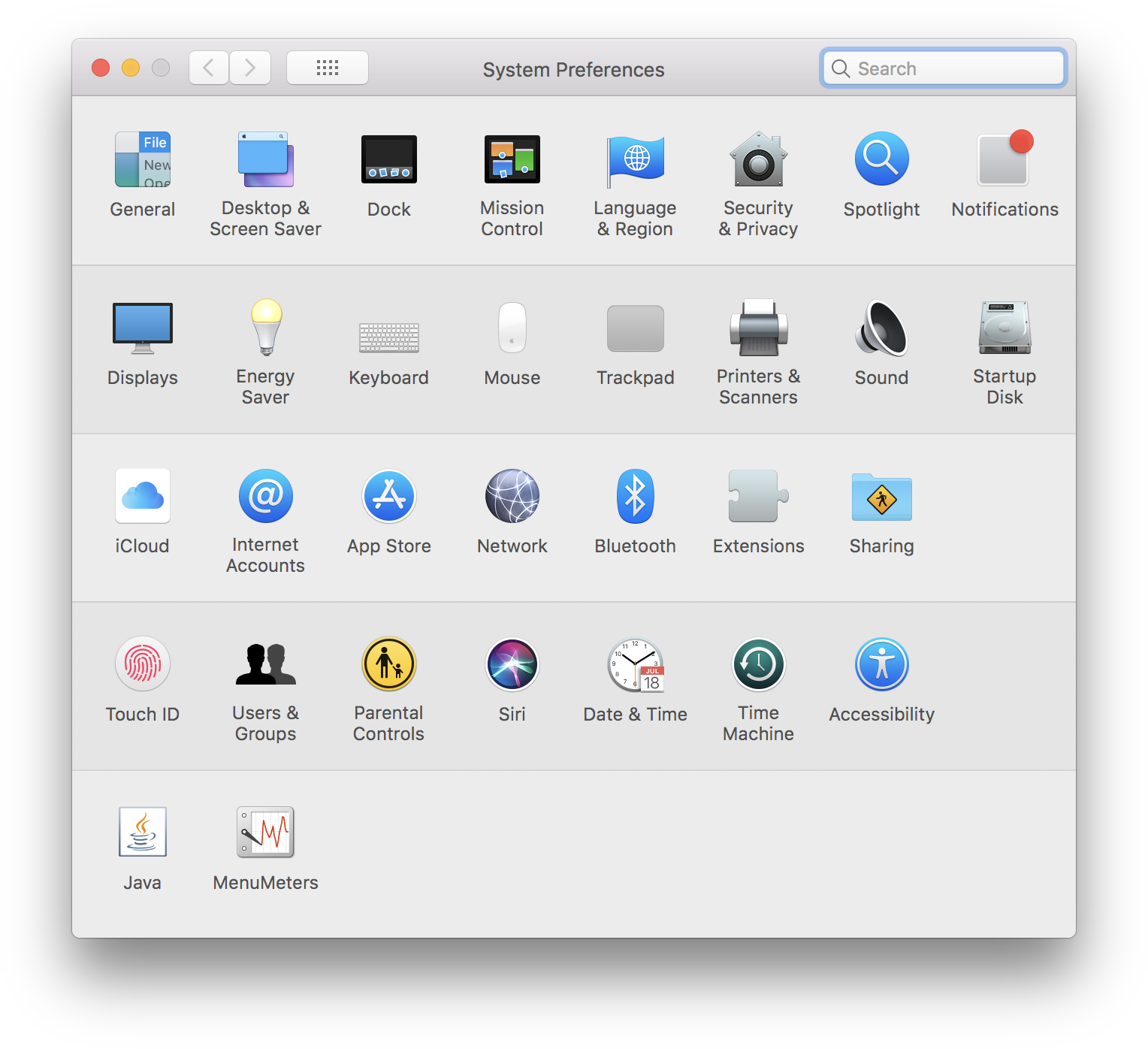Minimize the window with yellow button
This screenshot has width=1148, height=1049.
coord(131,68)
